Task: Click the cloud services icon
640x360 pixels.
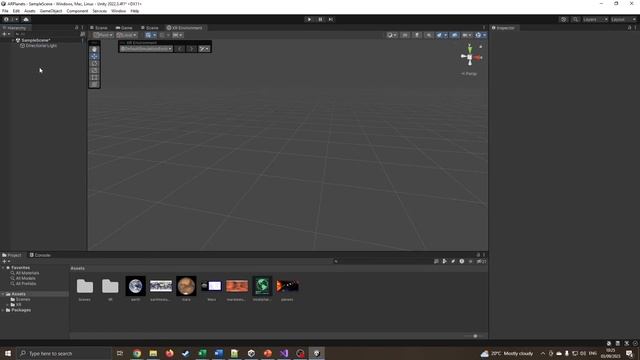Action: click(26, 19)
